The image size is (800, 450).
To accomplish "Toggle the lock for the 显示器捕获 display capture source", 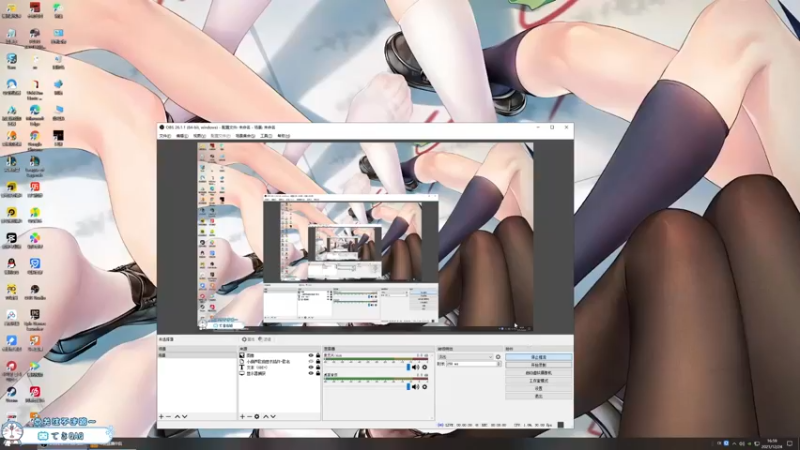I will [x=318, y=373].
